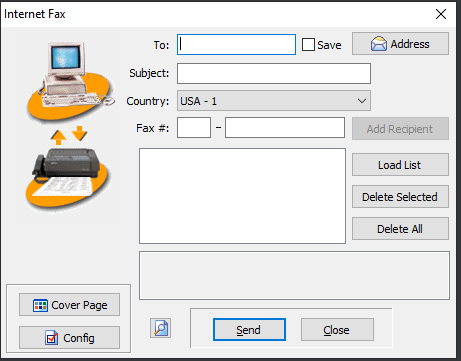Open the Config settings button
This screenshot has height=361, width=461.
69,338
